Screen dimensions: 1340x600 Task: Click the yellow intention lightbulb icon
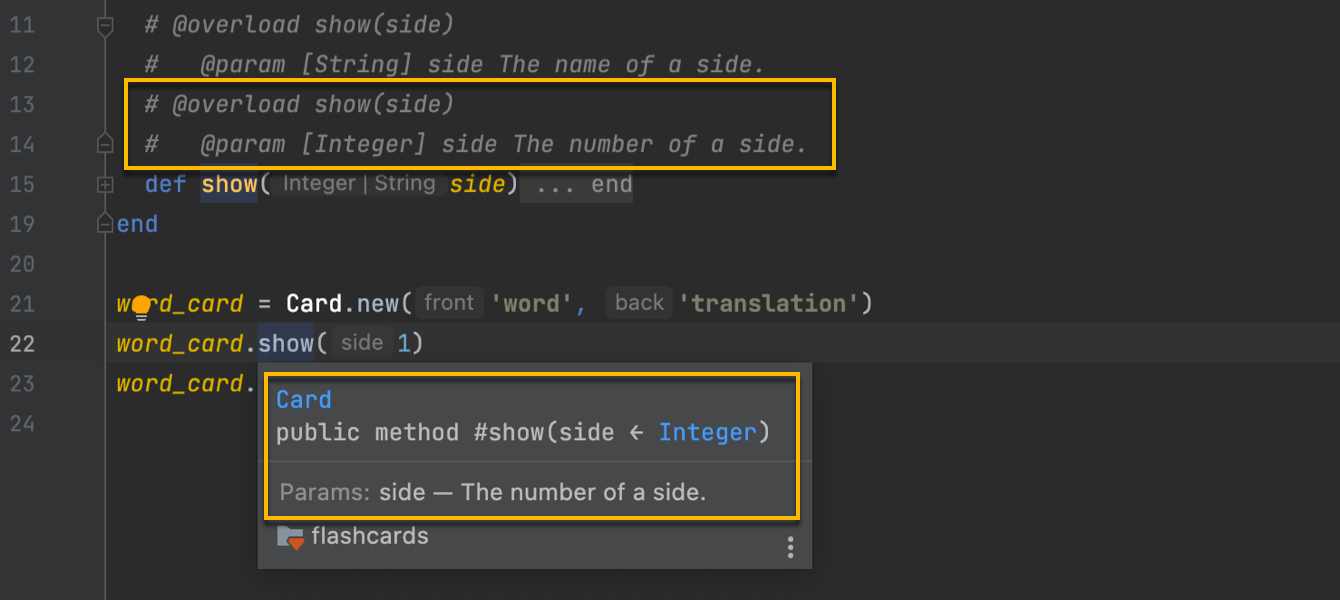141,306
